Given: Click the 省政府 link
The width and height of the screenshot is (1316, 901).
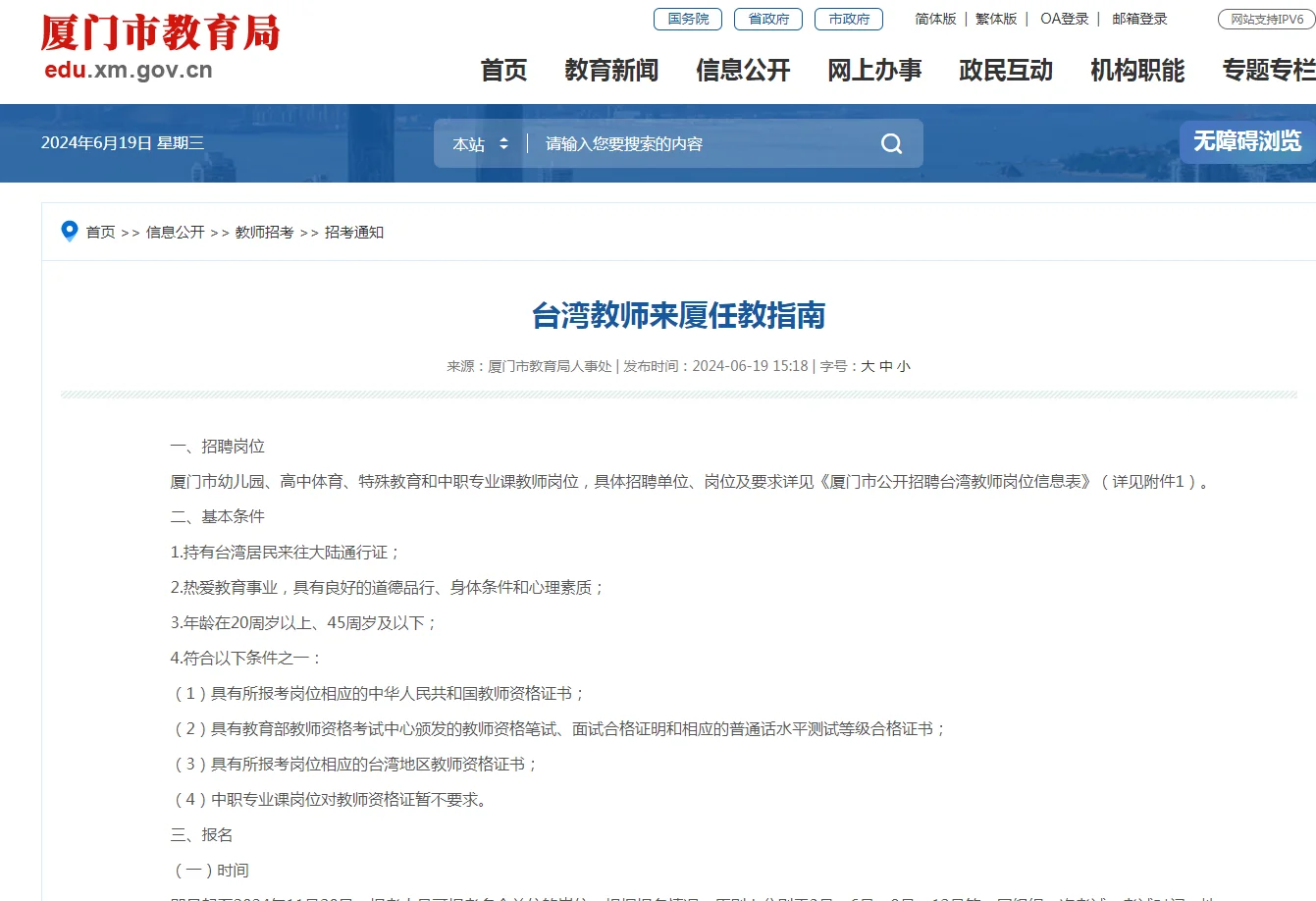Looking at the screenshot, I should (x=767, y=19).
